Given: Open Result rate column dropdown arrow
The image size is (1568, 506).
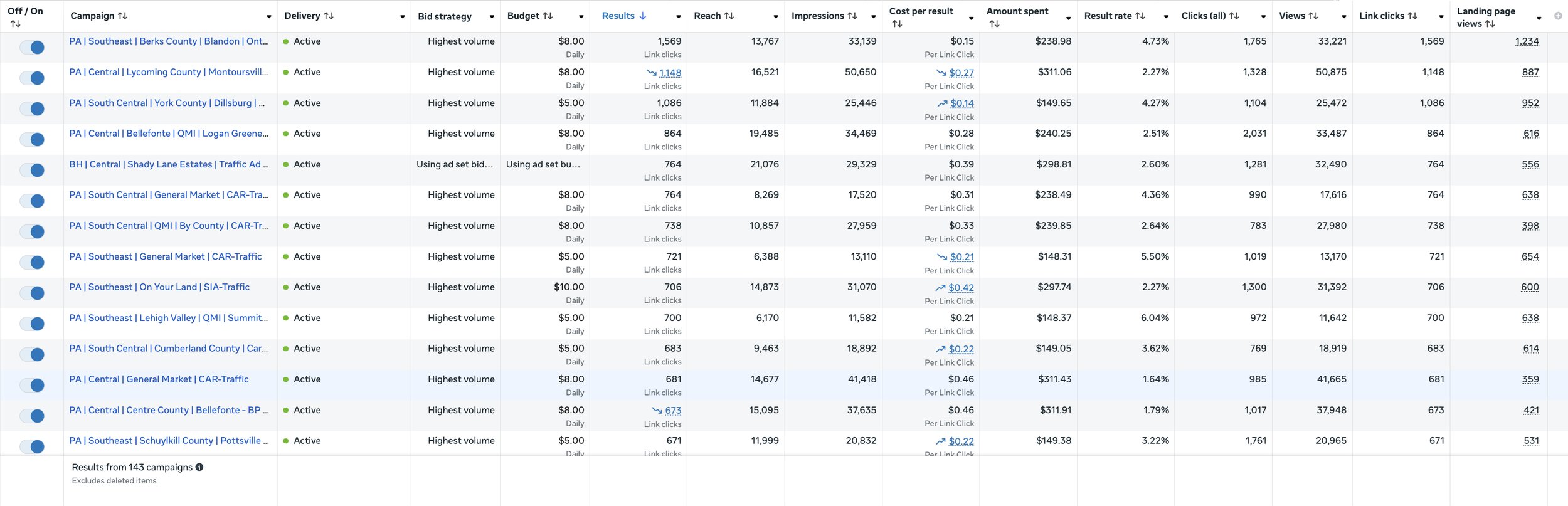Looking at the screenshot, I should (x=1166, y=17).
